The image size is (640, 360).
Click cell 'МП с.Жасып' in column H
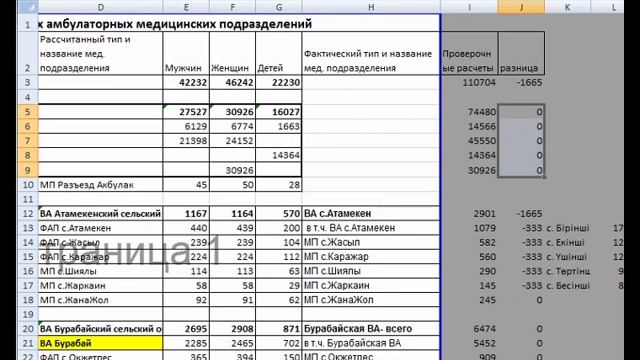click(x=371, y=242)
